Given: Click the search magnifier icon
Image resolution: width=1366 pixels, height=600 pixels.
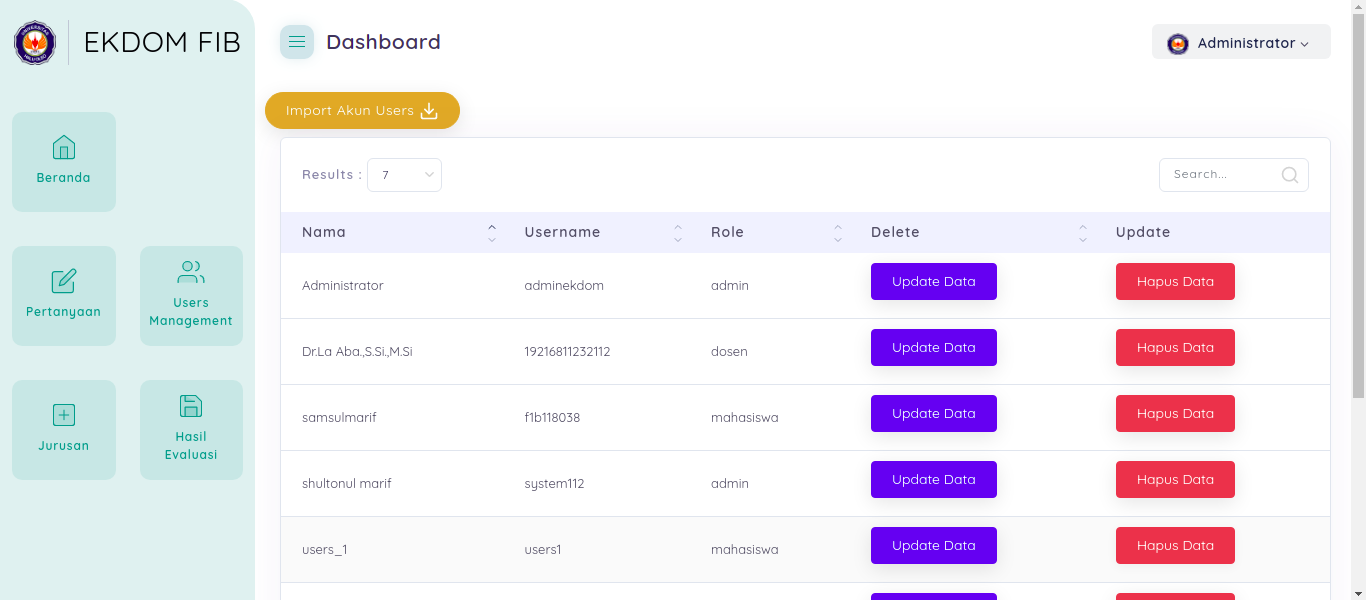Looking at the screenshot, I should [x=1290, y=175].
